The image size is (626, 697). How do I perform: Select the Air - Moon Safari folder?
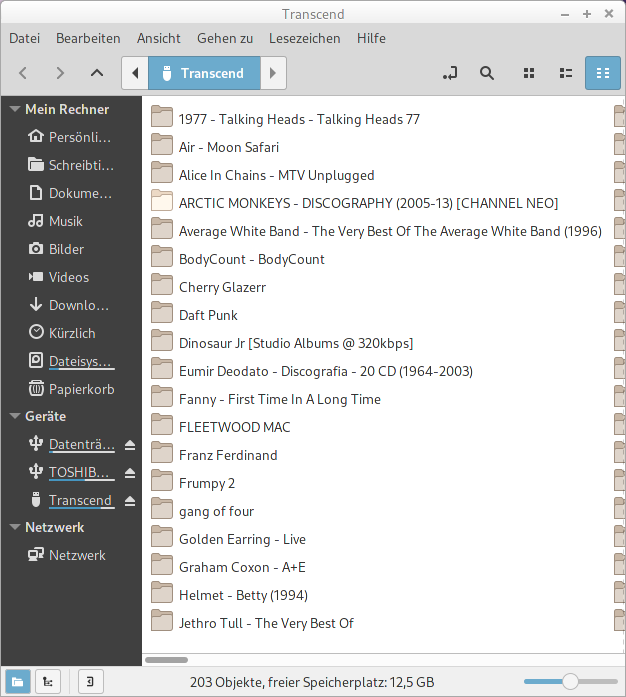[x=215, y=147]
